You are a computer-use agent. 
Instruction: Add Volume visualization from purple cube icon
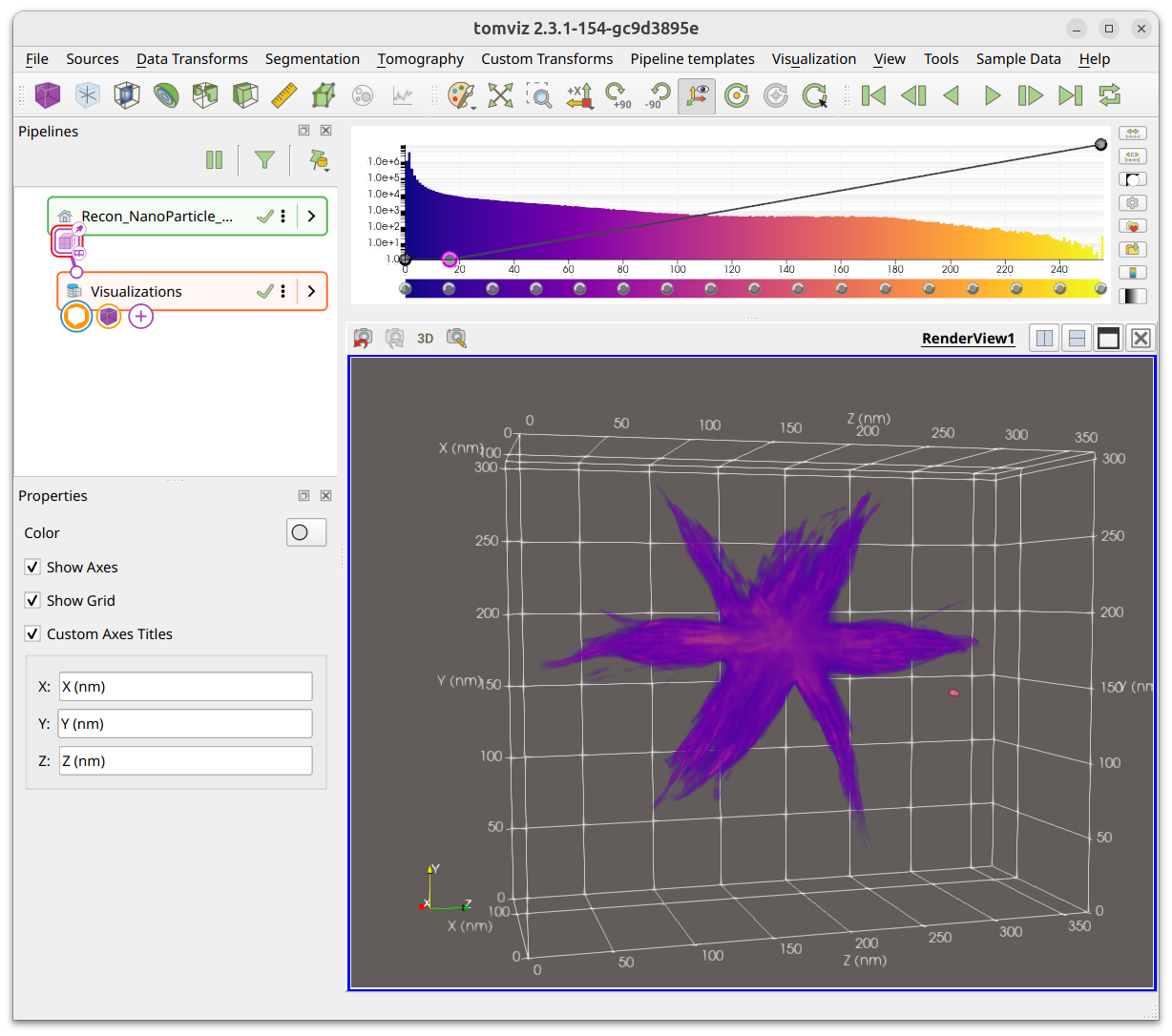pyautogui.click(x=48, y=94)
